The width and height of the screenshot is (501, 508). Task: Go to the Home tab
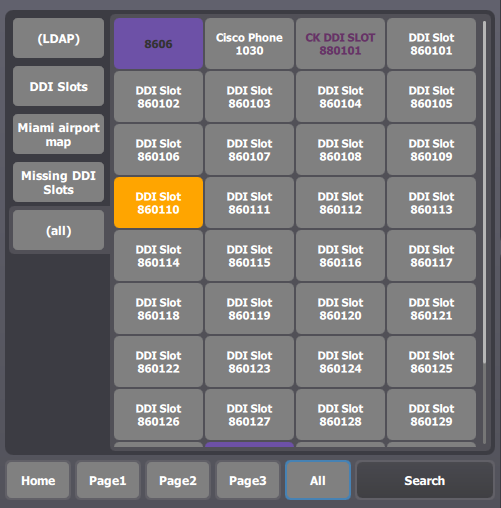[38, 480]
